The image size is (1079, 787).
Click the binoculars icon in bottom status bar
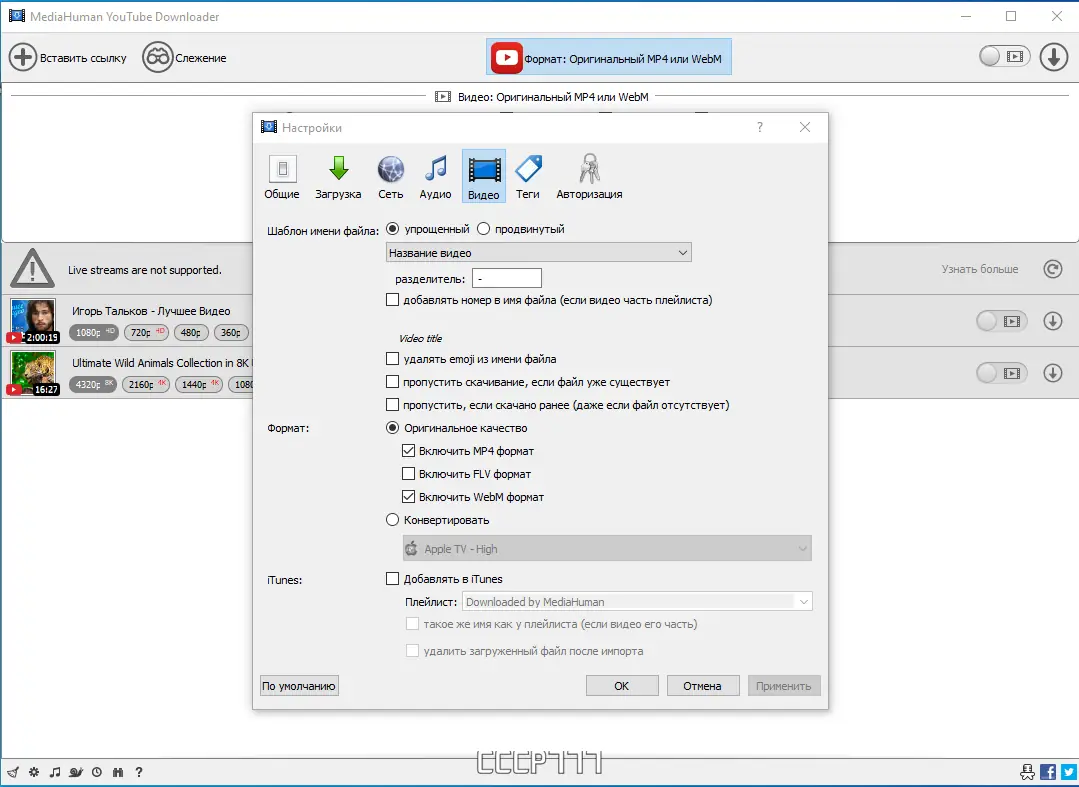pyautogui.click(x=118, y=772)
